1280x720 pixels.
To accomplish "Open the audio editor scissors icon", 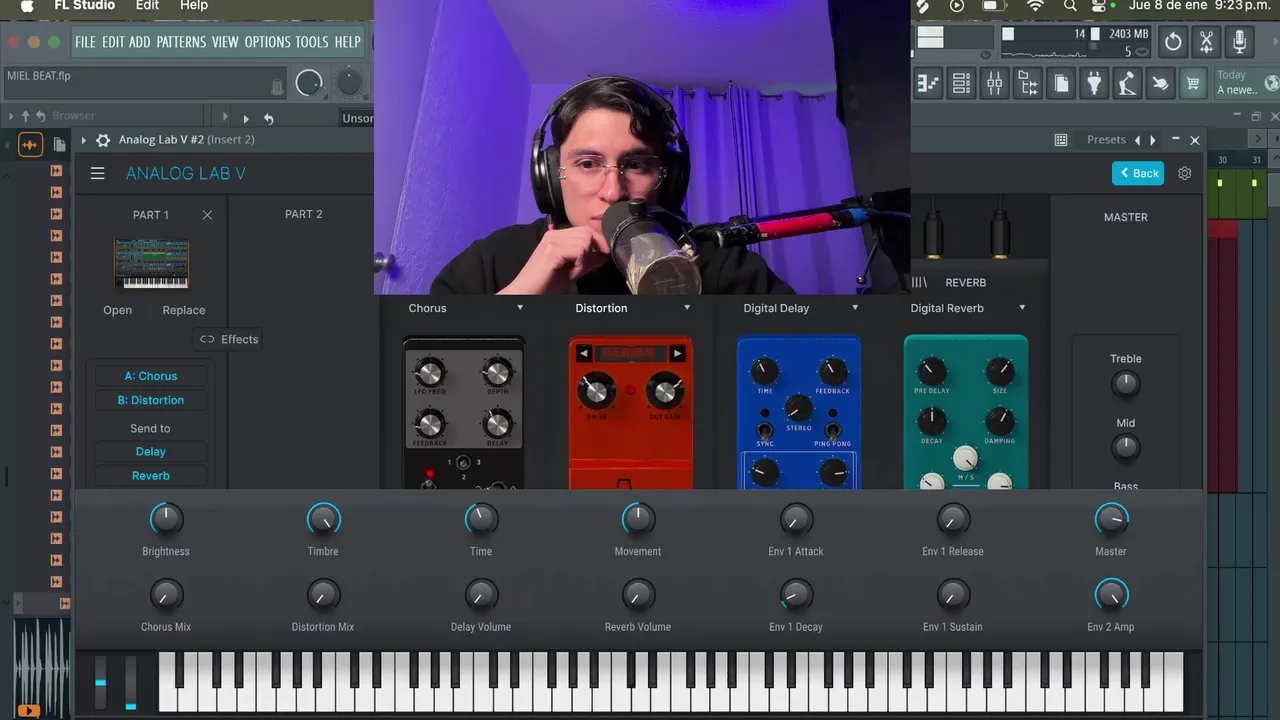I will tap(1206, 42).
